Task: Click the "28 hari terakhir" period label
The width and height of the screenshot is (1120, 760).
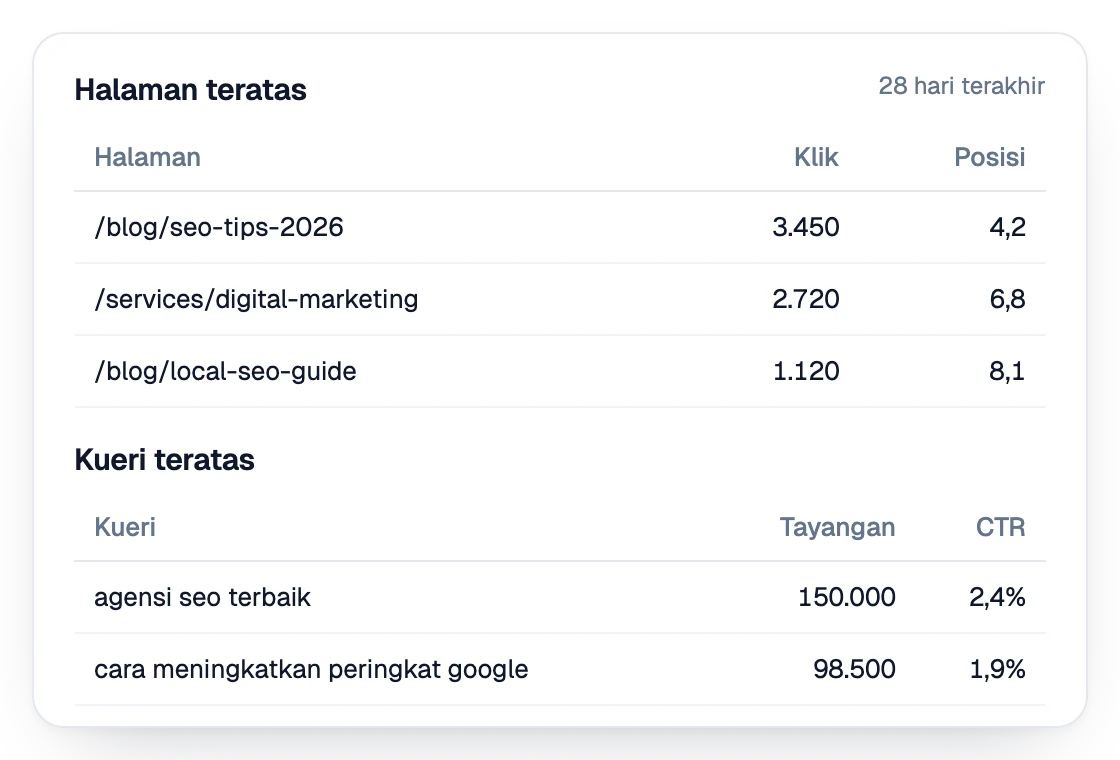Action: pos(961,86)
